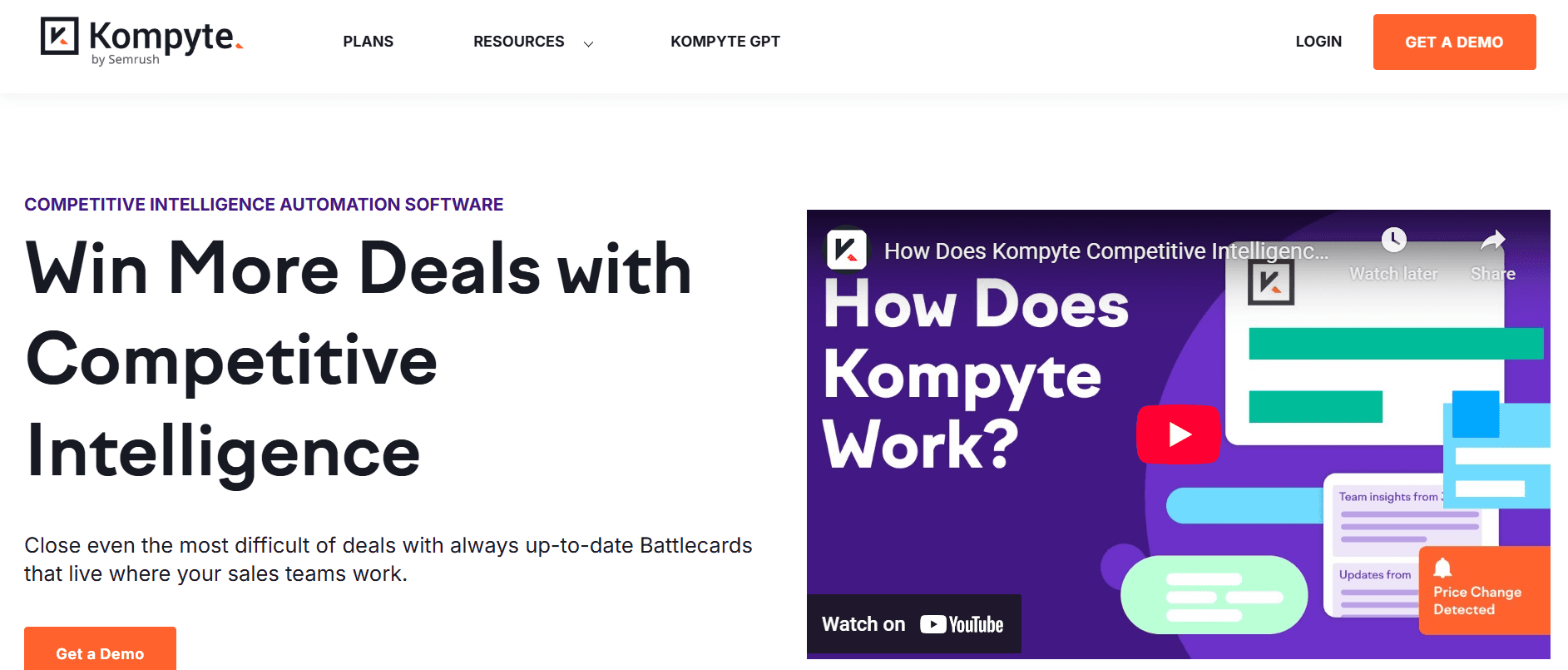The width and height of the screenshot is (1568, 670).
Task: Click the Kompyte by Semrush logo
Action: [141, 41]
